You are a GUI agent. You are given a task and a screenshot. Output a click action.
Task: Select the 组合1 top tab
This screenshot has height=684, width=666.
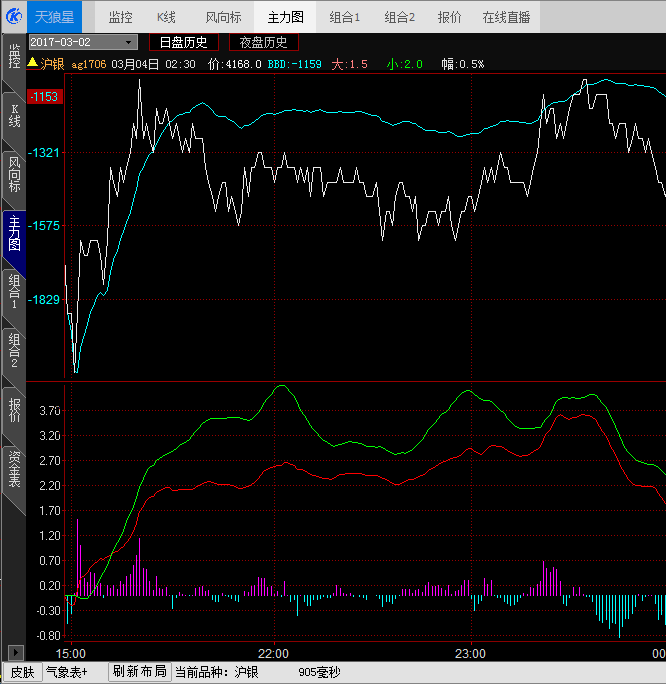(x=345, y=17)
